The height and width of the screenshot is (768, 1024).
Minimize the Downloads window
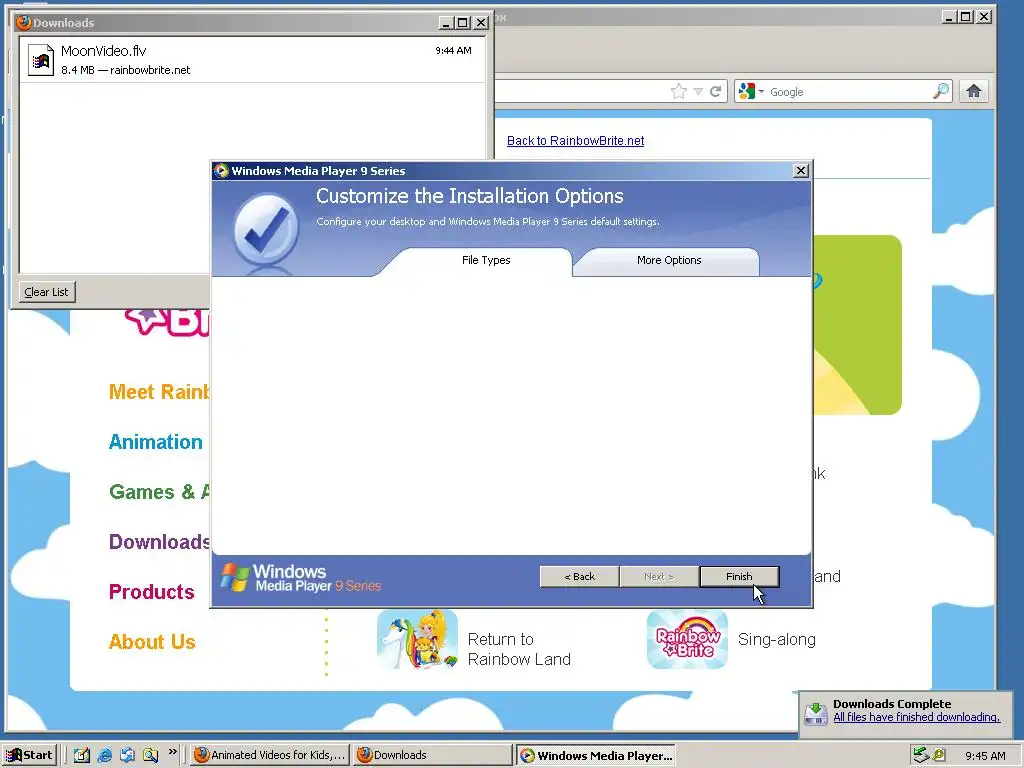click(446, 23)
